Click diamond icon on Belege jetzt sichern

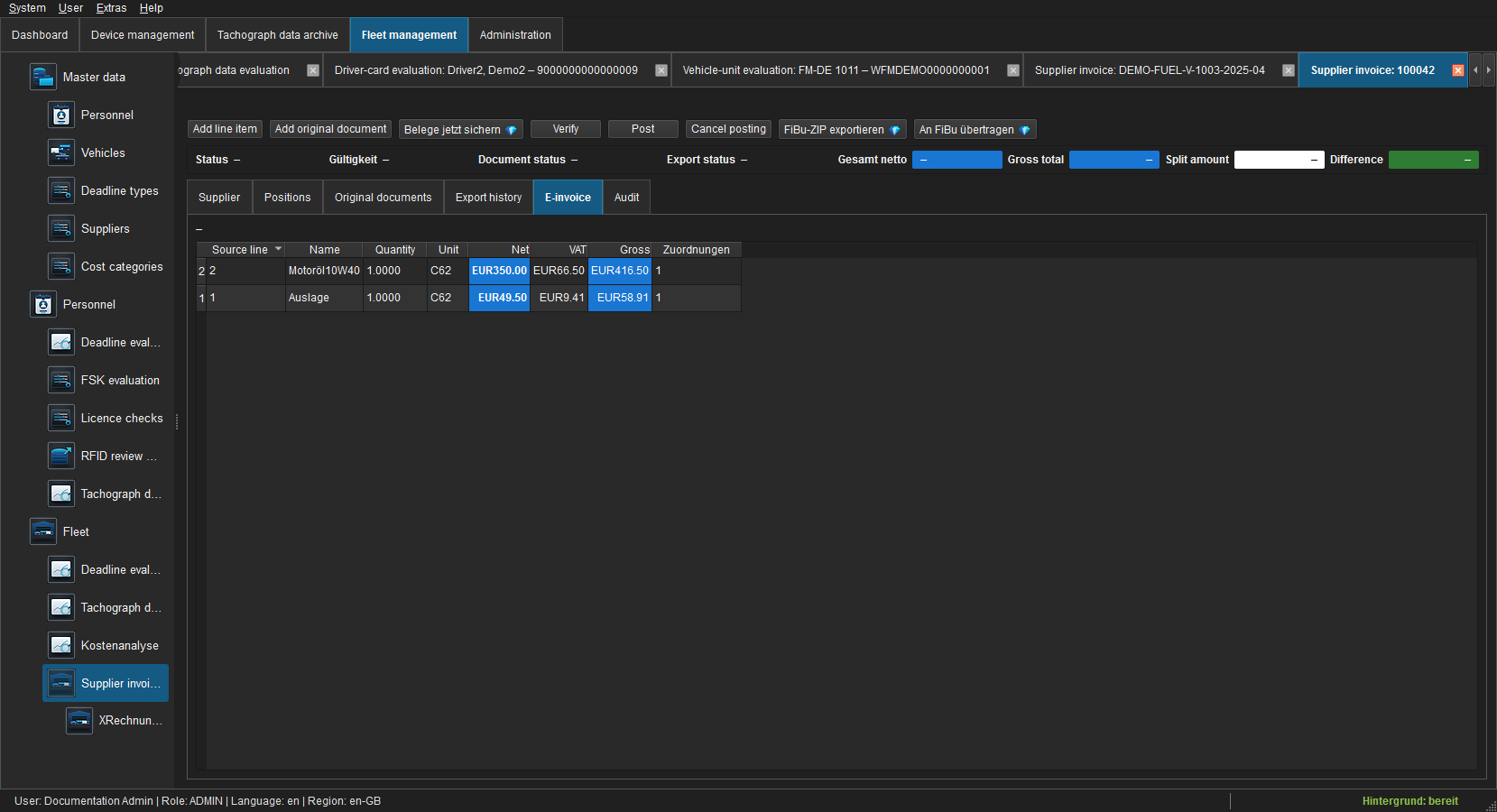tap(512, 130)
